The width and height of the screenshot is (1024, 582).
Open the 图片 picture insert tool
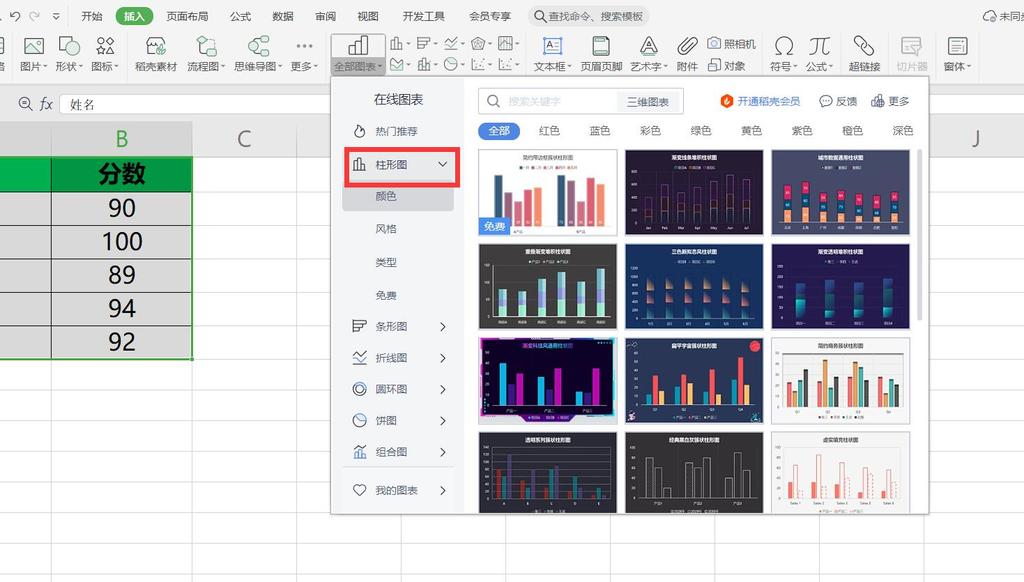point(33,54)
